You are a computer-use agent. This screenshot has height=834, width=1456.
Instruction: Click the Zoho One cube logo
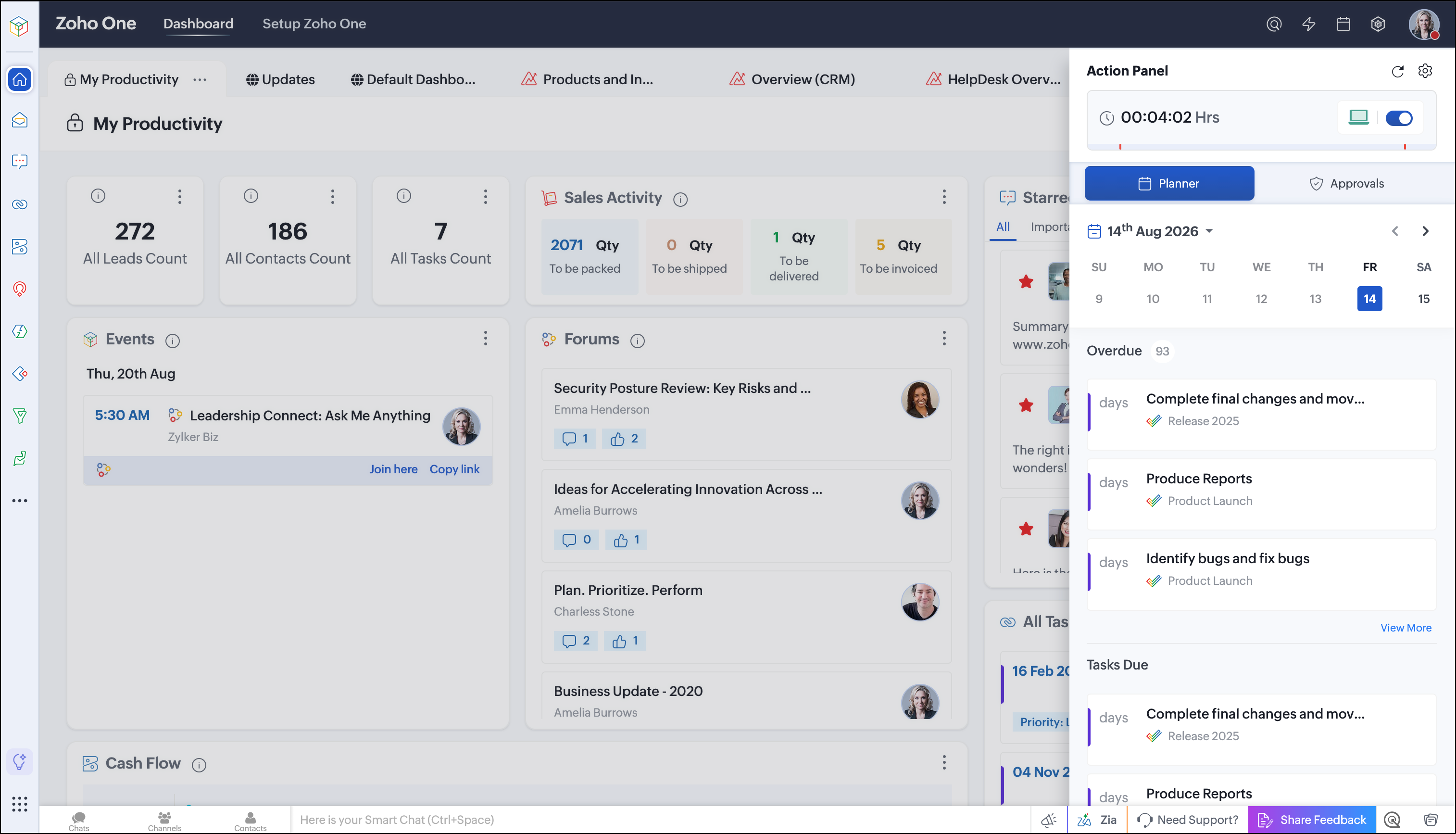pyautogui.click(x=19, y=26)
